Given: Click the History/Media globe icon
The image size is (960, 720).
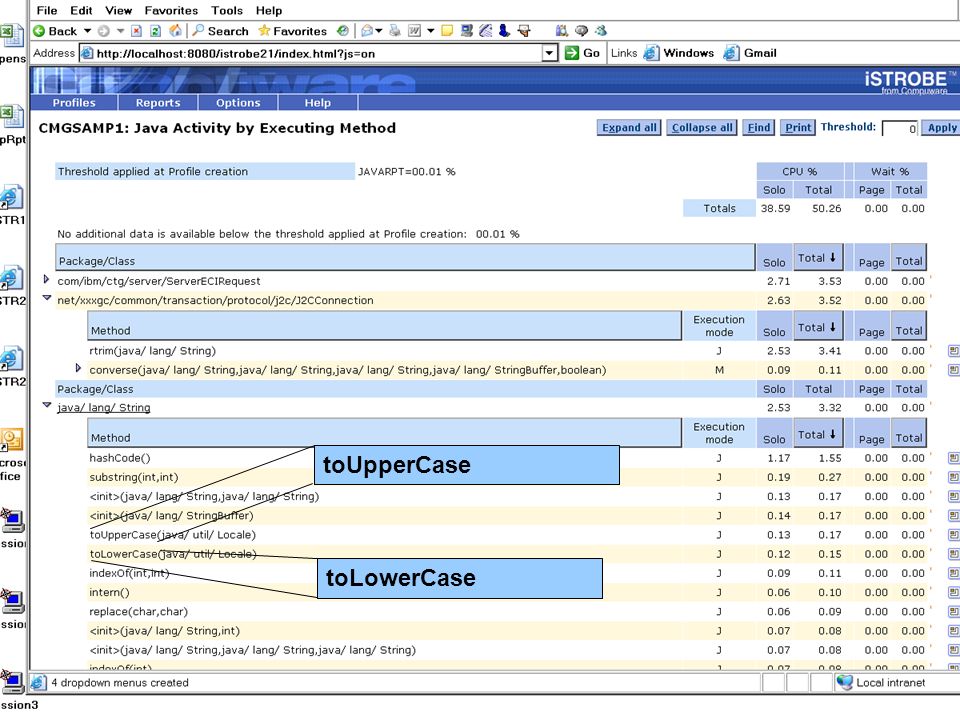Looking at the screenshot, I should point(343,31).
